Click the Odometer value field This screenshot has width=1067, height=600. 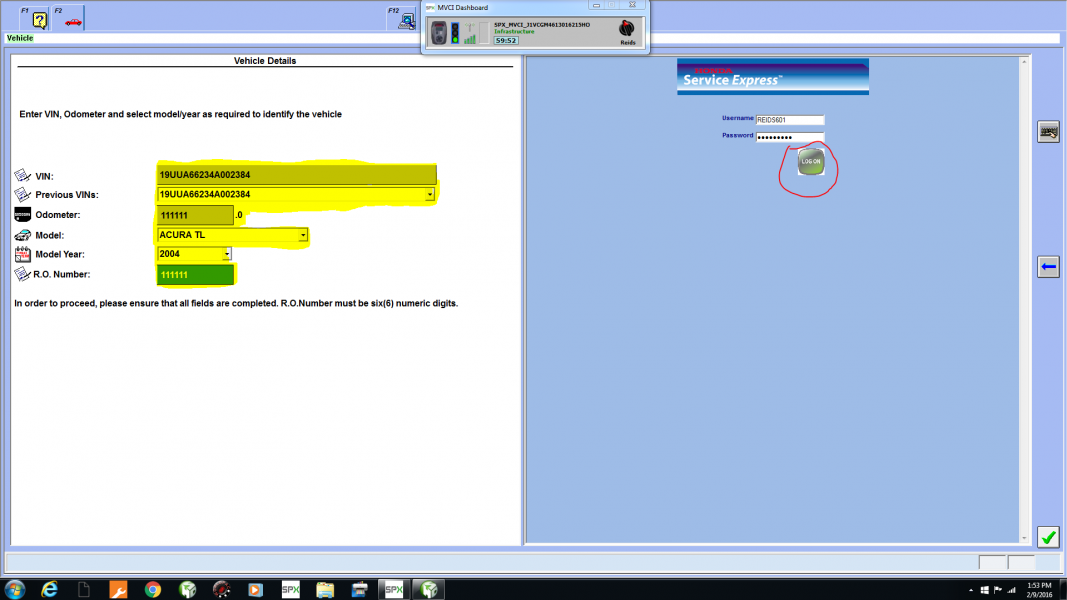point(195,215)
